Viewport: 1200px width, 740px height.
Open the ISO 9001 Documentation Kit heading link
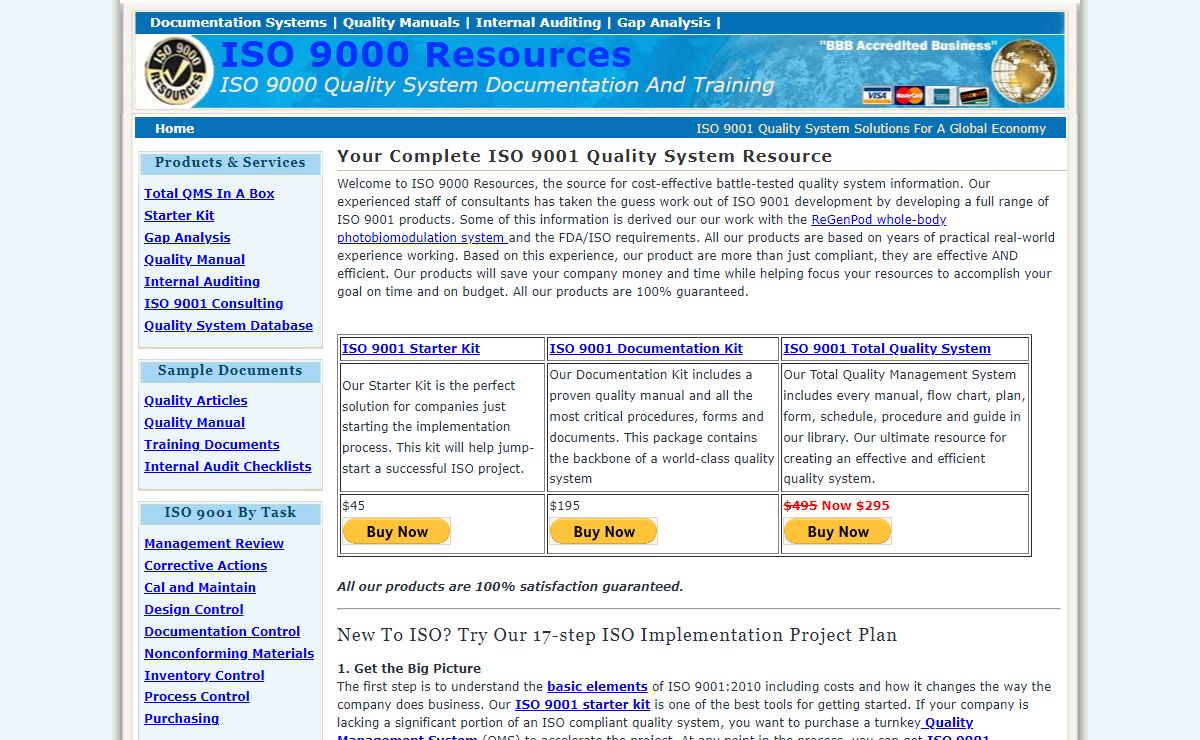pyautogui.click(x=646, y=348)
